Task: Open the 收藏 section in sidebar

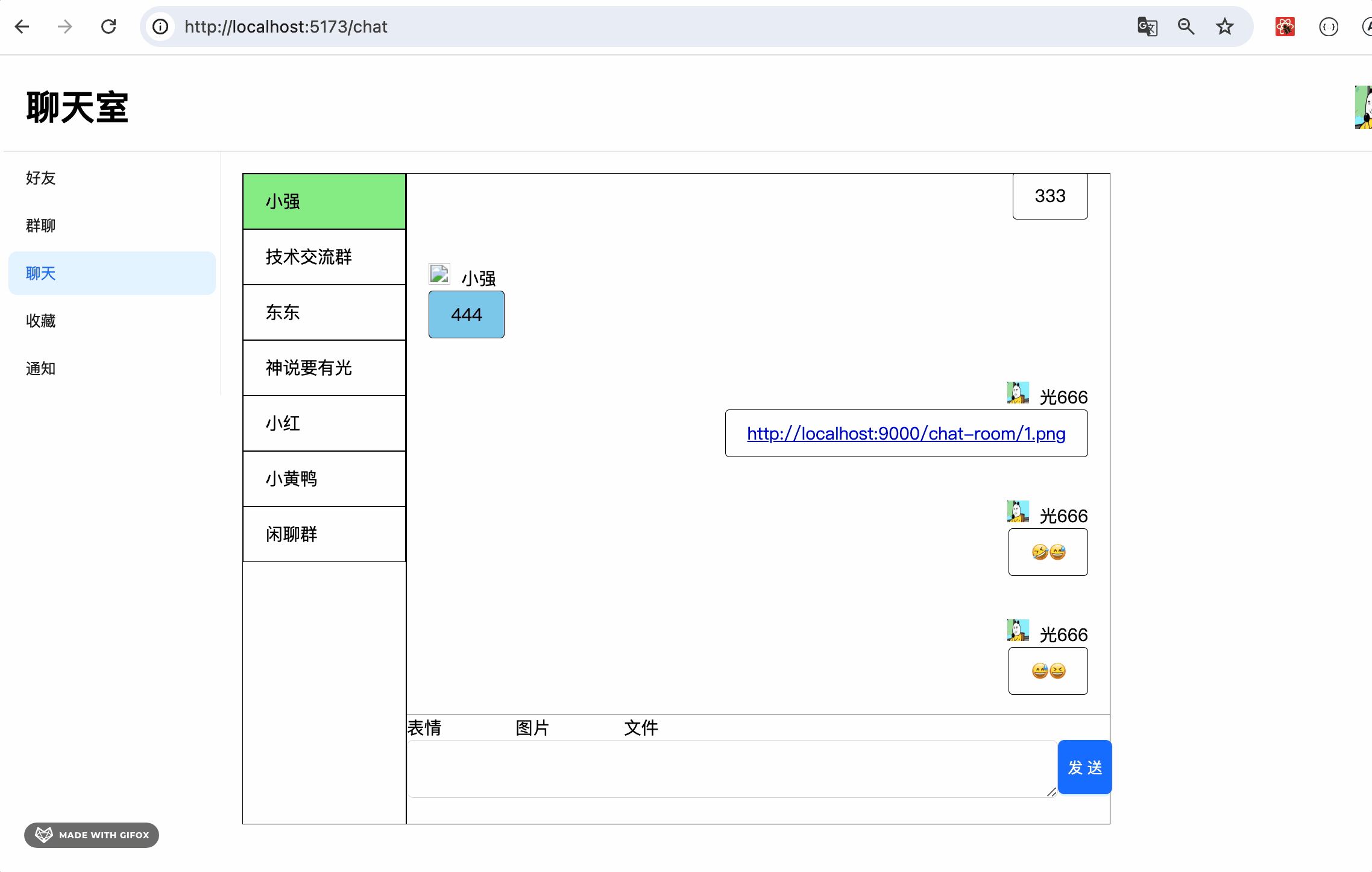Action: coord(41,321)
